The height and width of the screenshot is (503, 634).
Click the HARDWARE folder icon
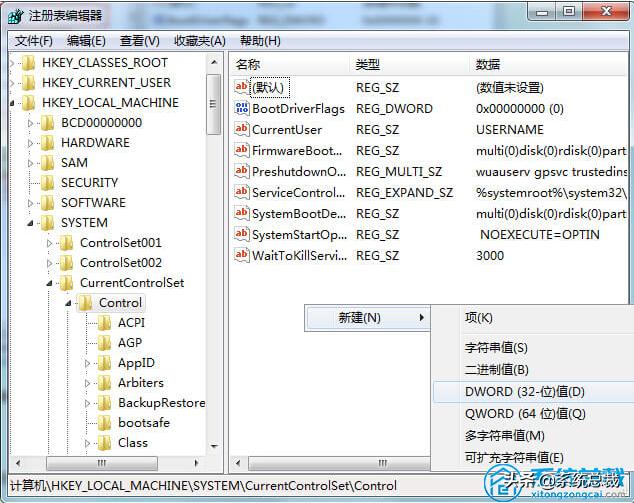pos(47,142)
